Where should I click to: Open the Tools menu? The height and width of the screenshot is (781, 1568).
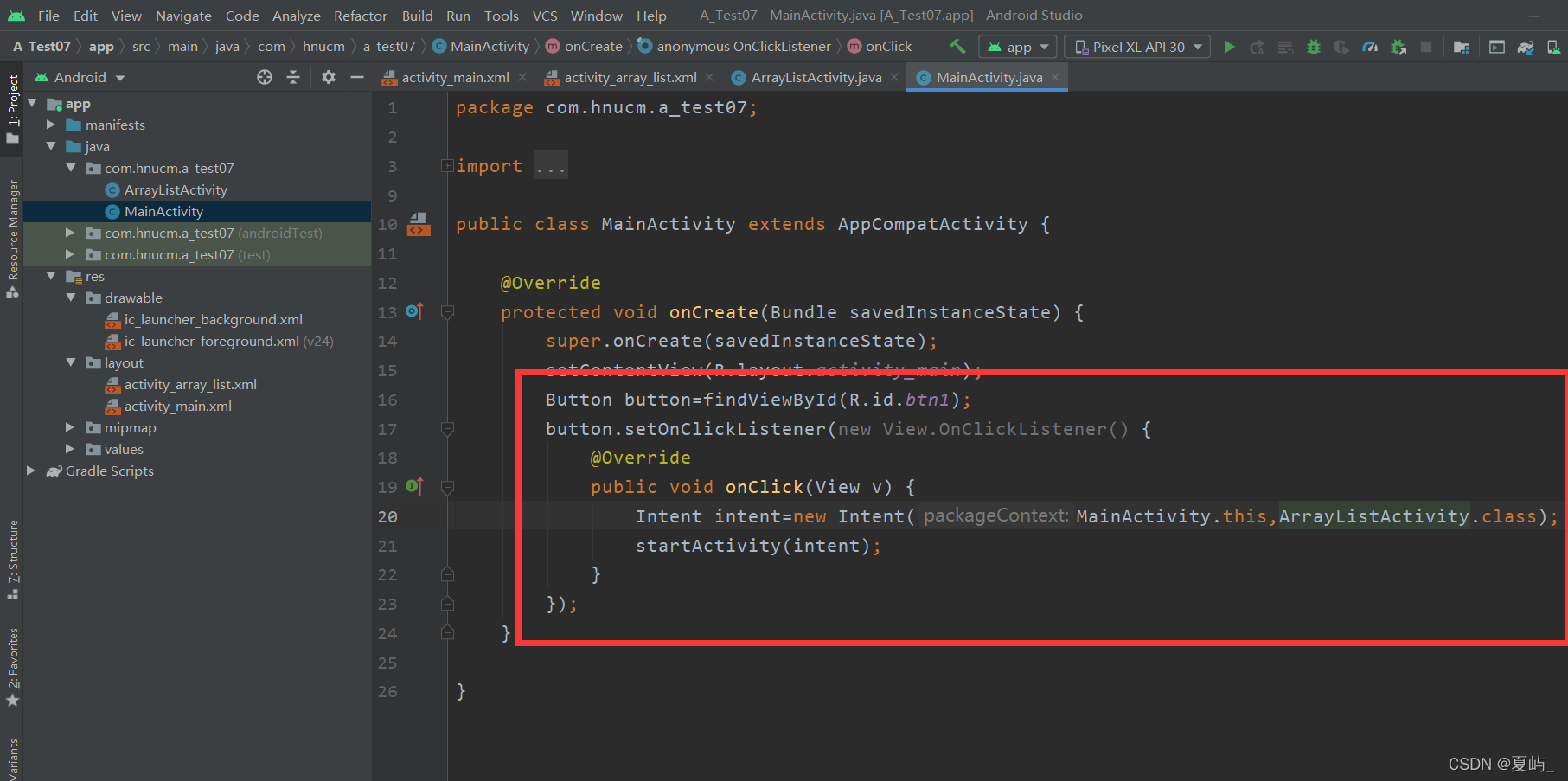click(x=502, y=16)
